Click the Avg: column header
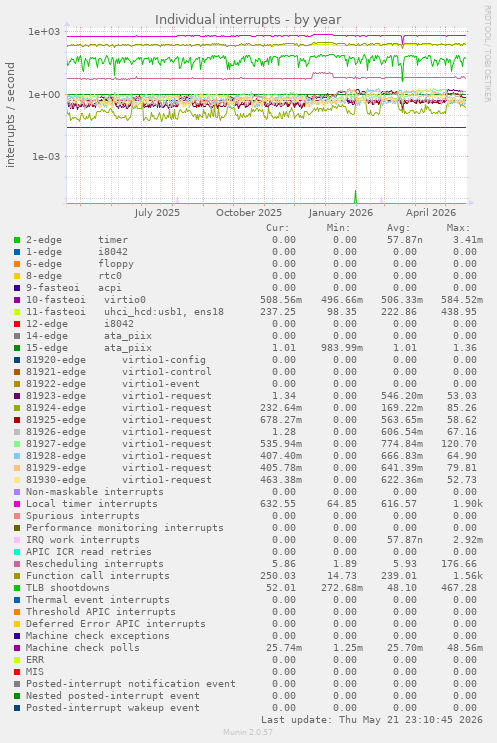Screen dimensions: 497x743 (x=398, y=228)
